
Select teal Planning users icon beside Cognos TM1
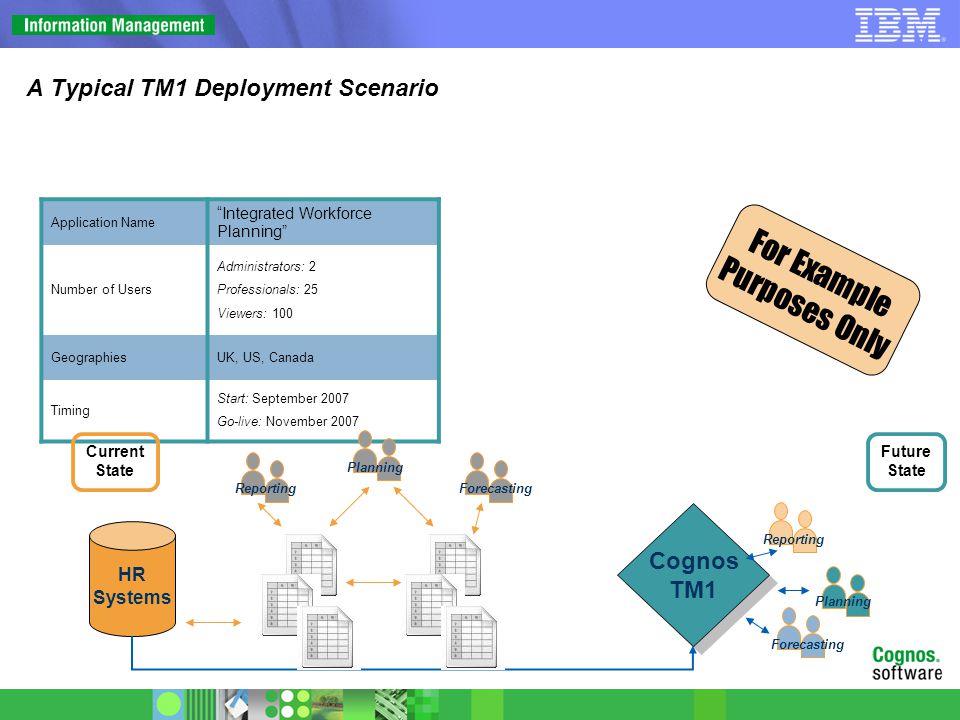[845, 591]
